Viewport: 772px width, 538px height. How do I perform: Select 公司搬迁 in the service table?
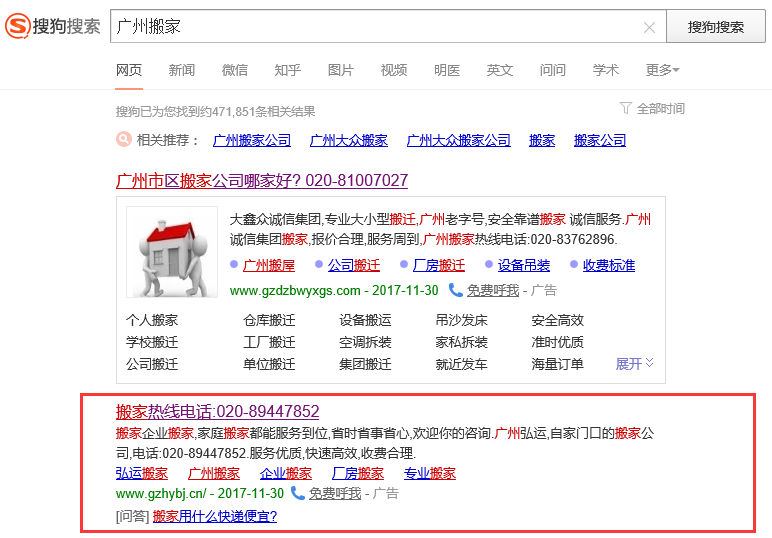pyautogui.click(x=152, y=364)
